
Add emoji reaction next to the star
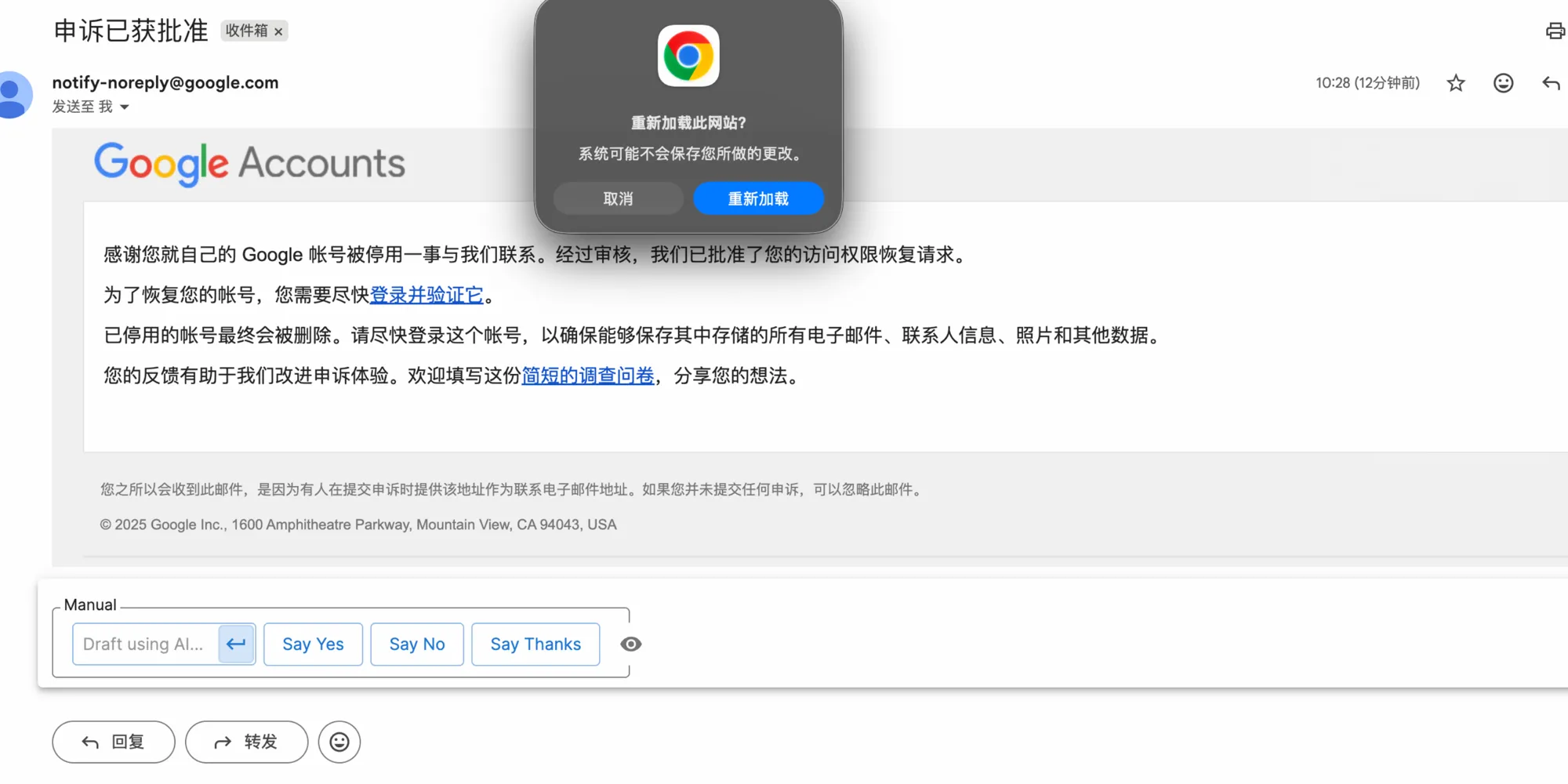tap(1503, 83)
